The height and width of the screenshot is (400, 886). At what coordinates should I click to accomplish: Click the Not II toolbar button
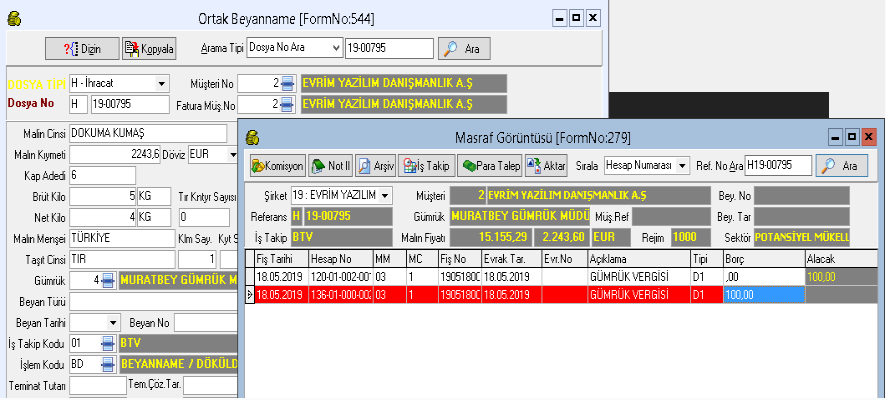click(330, 166)
